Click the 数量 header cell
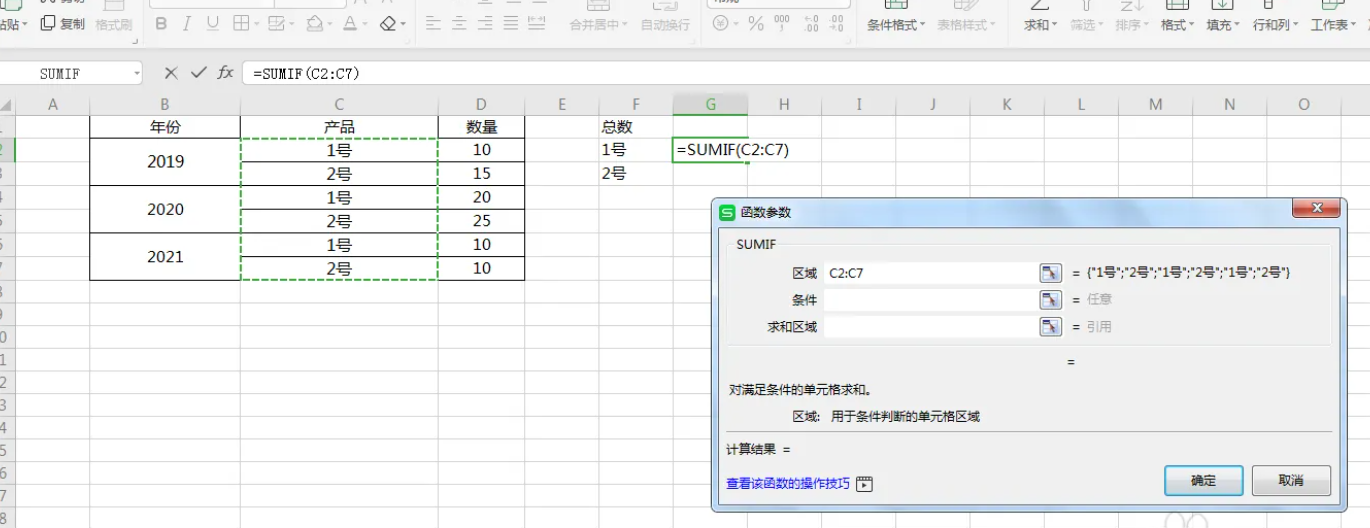The width and height of the screenshot is (1370, 528). coord(481,127)
